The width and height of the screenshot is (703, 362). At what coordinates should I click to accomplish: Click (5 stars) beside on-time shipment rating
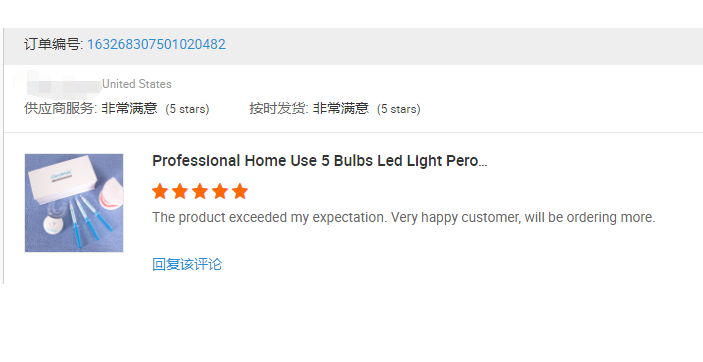click(x=399, y=109)
